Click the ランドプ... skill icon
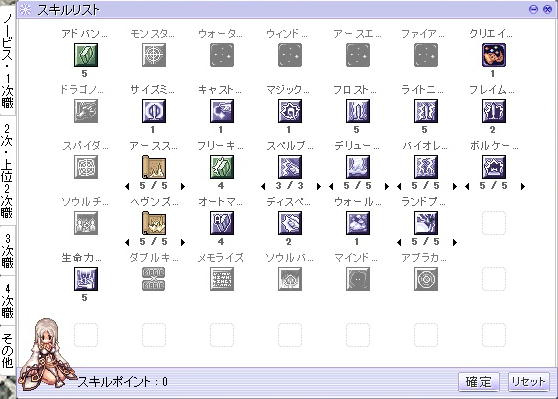Image resolution: width=558 pixels, height=399 pixels. (426, 223)
